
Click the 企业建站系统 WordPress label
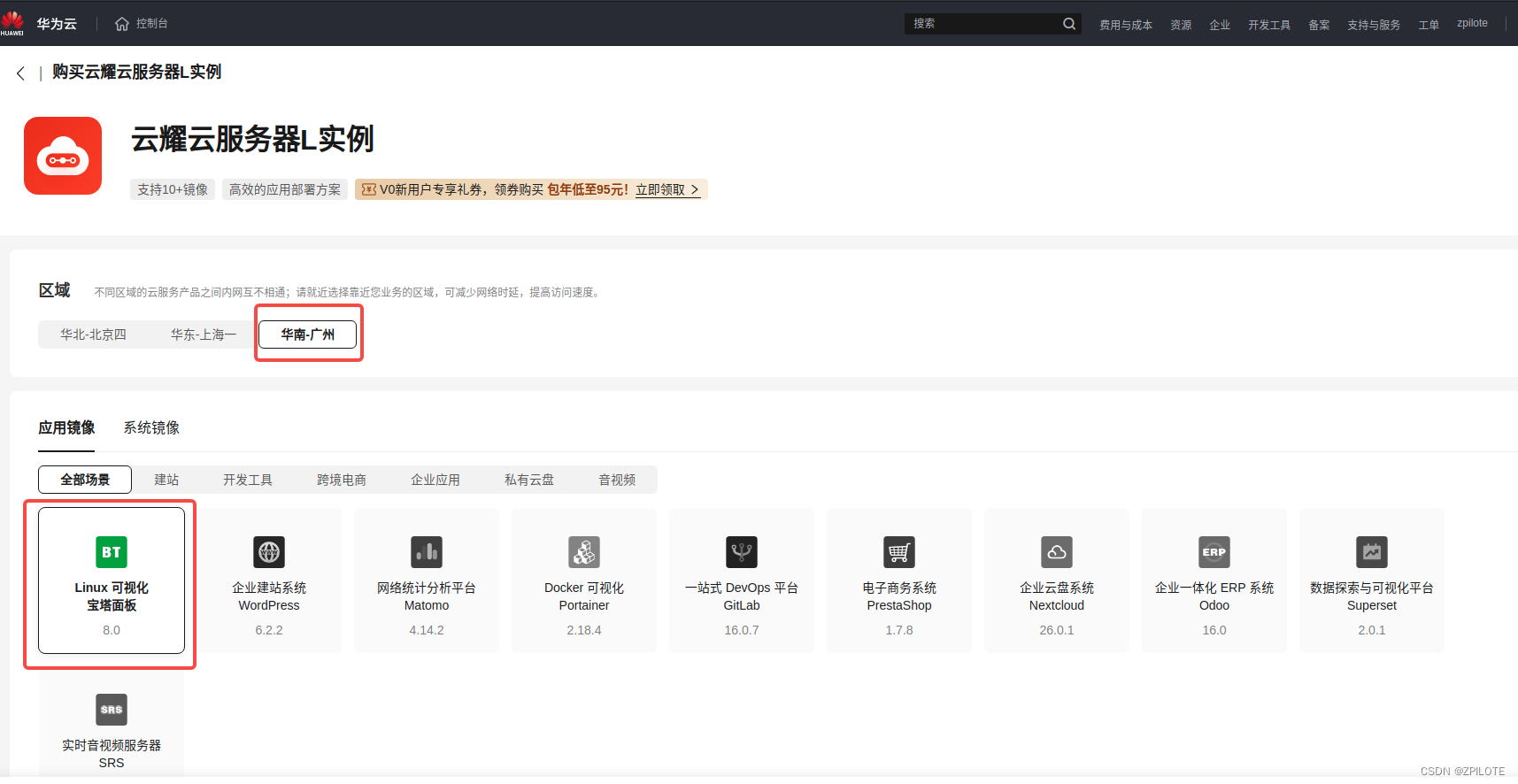(x=269, y=596)
